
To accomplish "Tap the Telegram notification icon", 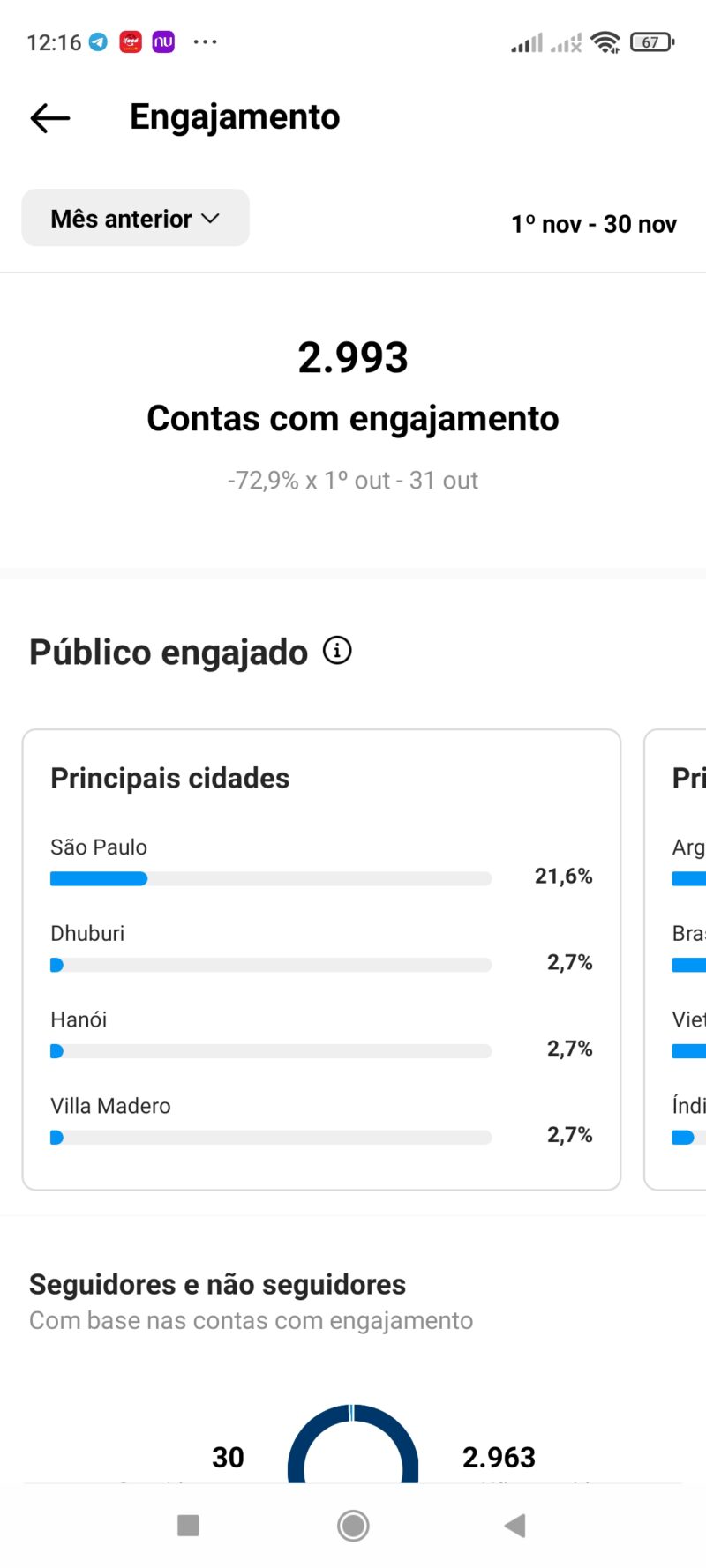I will point(99,41).
